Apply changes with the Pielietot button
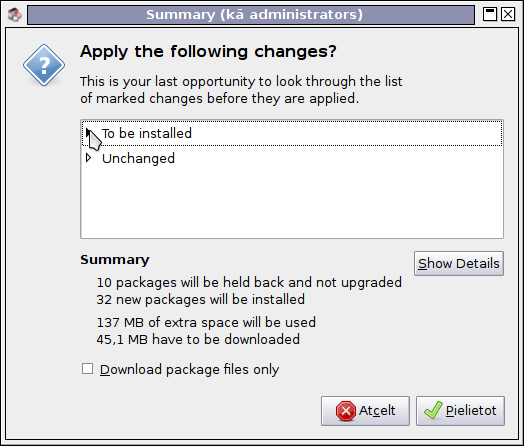Screen dimensions: 524x446 [x=460, y=411]
